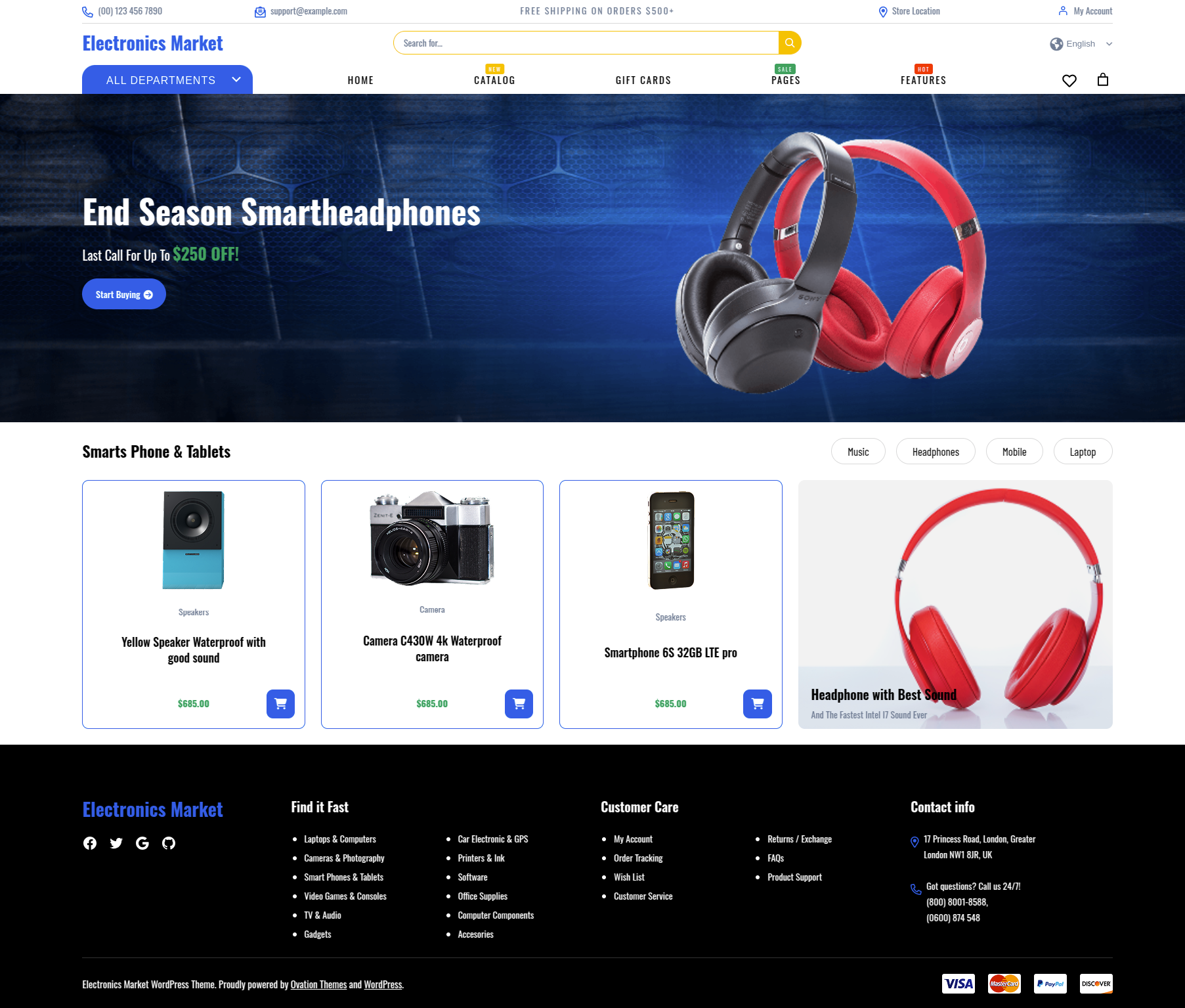
Task: Open the English language selector
Action: (1081, 44)
